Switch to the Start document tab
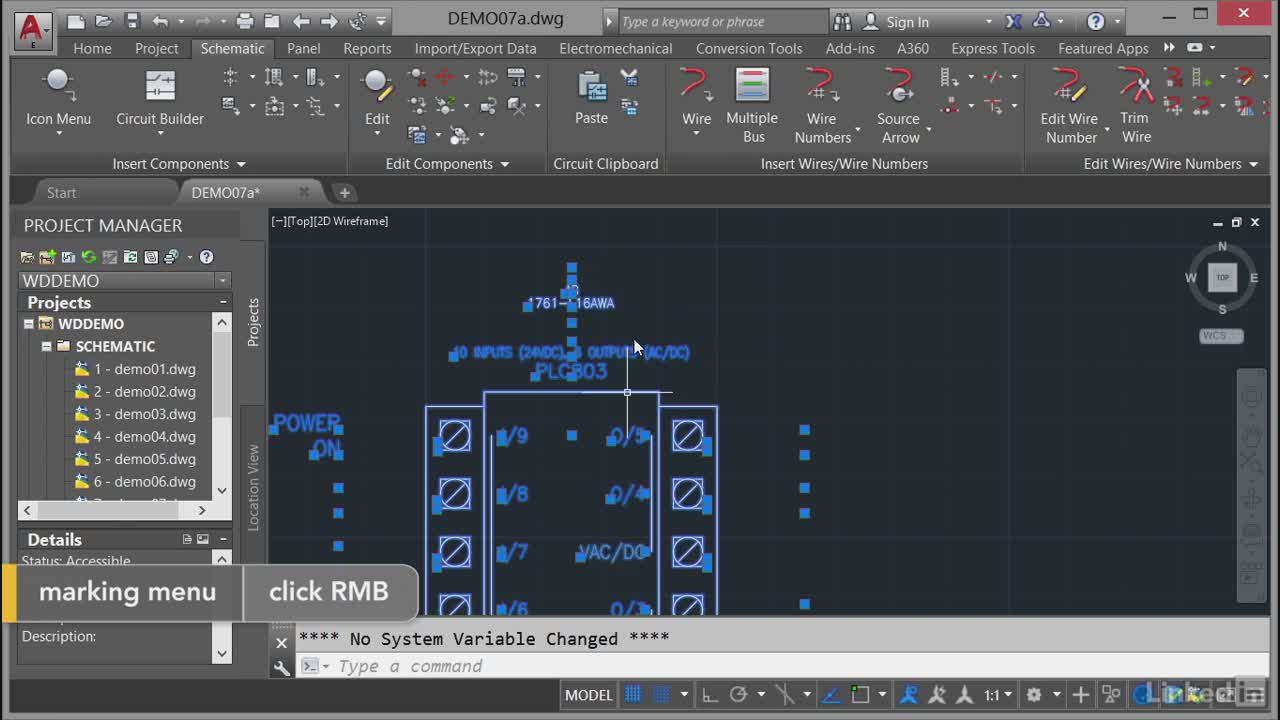The height and width of the screenshot is (720, 1280). (61, 192)
